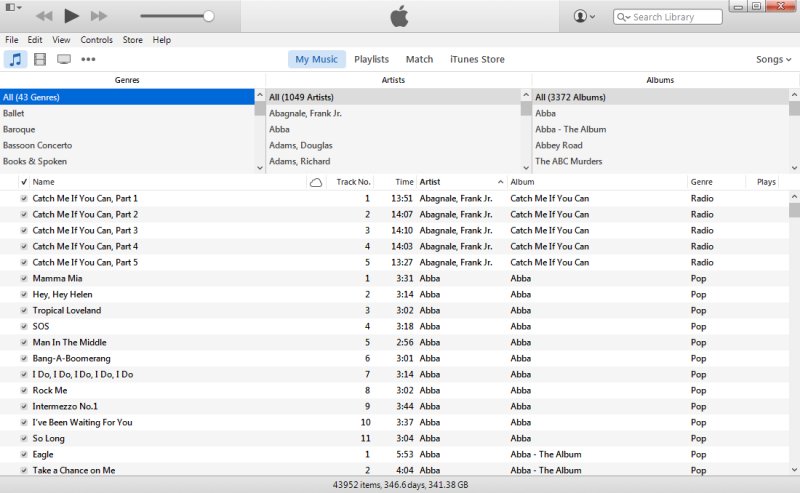Click in the Search Library field

[x=667, y=17]
